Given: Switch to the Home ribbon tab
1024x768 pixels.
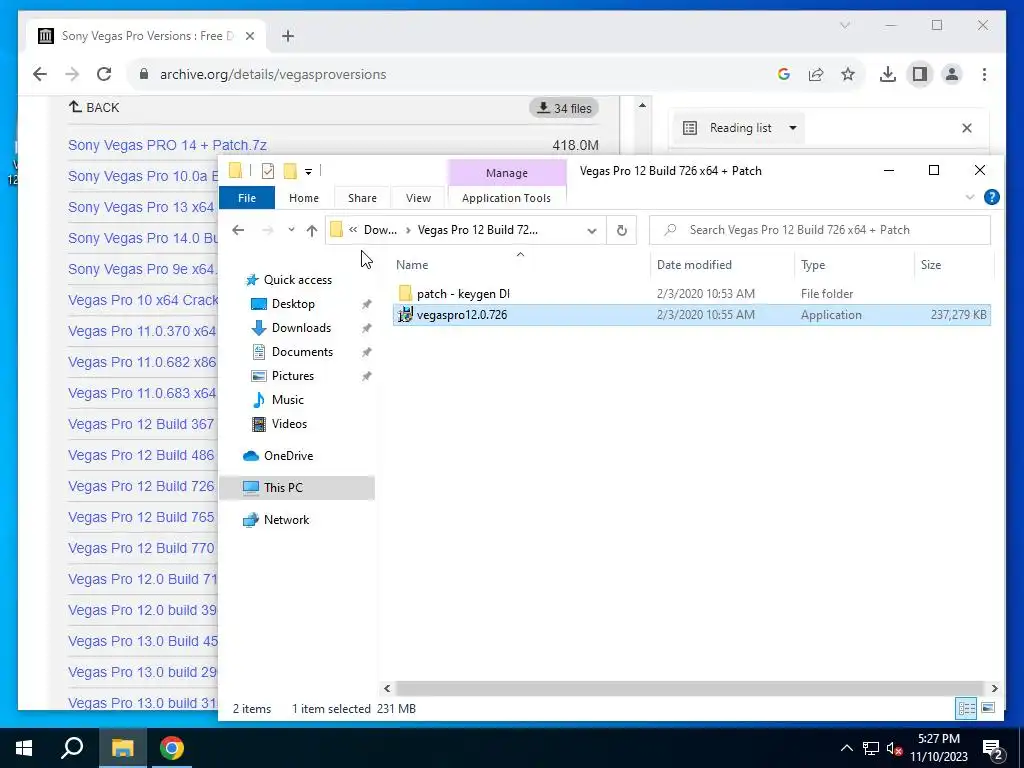Looking at the screenshot, I should click(x=304, y=198).
